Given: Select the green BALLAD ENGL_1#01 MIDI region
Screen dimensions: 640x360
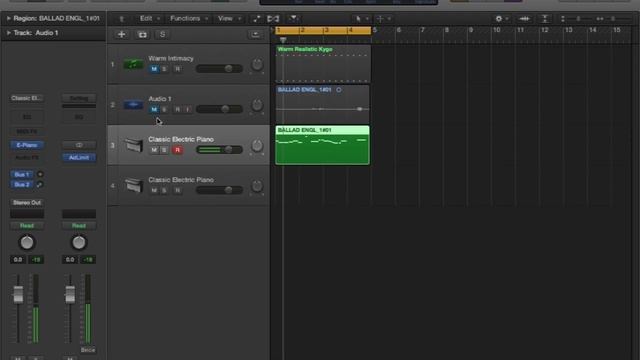Looking at the screenshot, I should (x=322, y=145).
